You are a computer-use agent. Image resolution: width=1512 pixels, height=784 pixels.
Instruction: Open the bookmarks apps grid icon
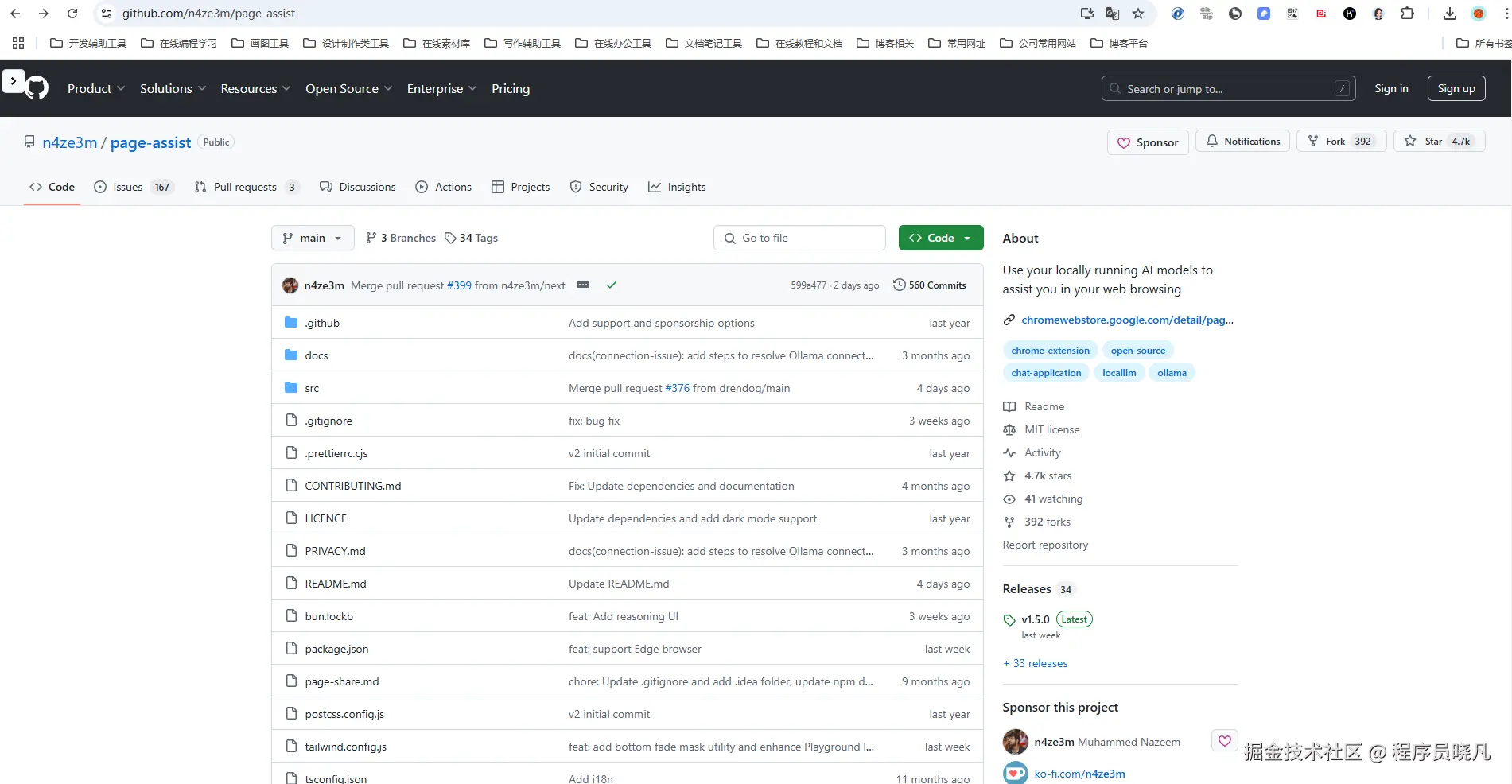(x=18, y=43)
